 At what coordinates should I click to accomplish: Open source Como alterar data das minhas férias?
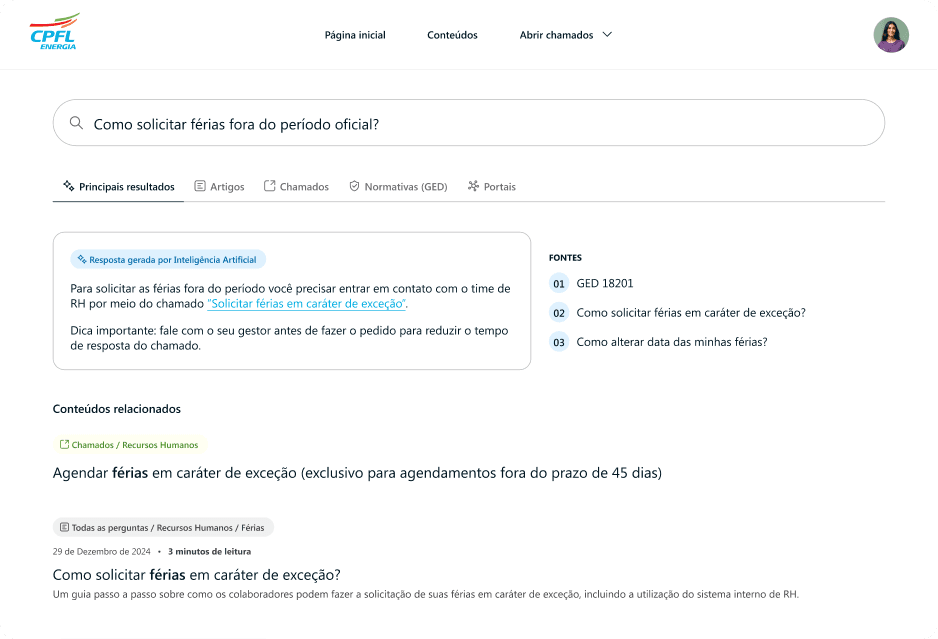point(672,342)
